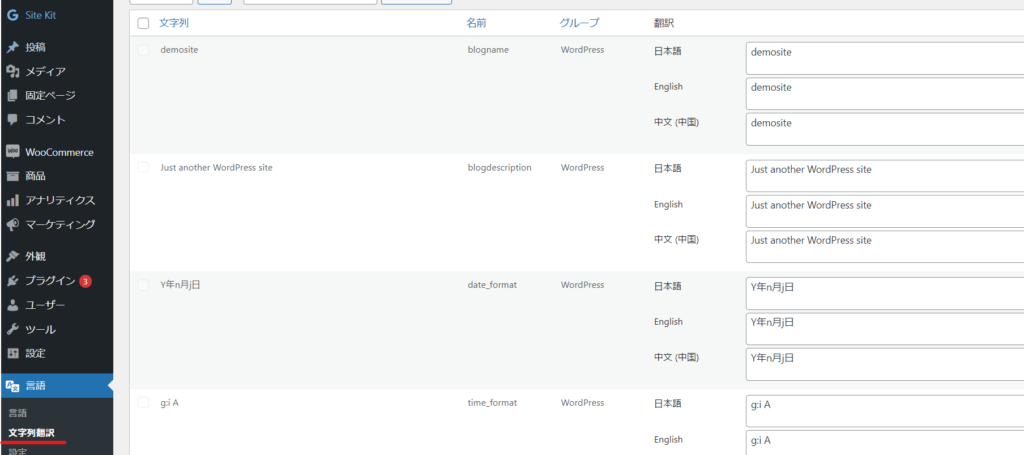Open media via the メディア icon
Screen dimensions: 1024x455
click(x=13, y=71)
